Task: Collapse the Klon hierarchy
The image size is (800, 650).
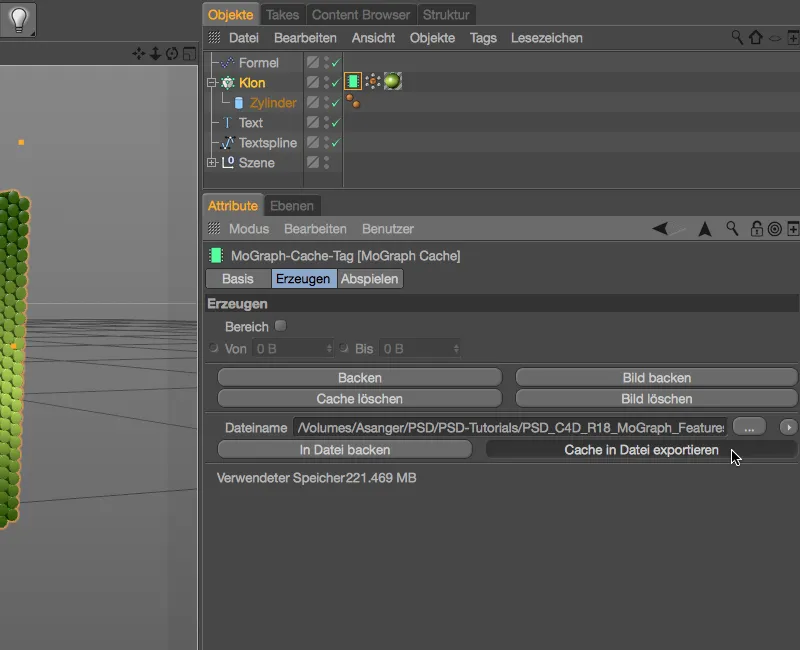Action: 211,83
